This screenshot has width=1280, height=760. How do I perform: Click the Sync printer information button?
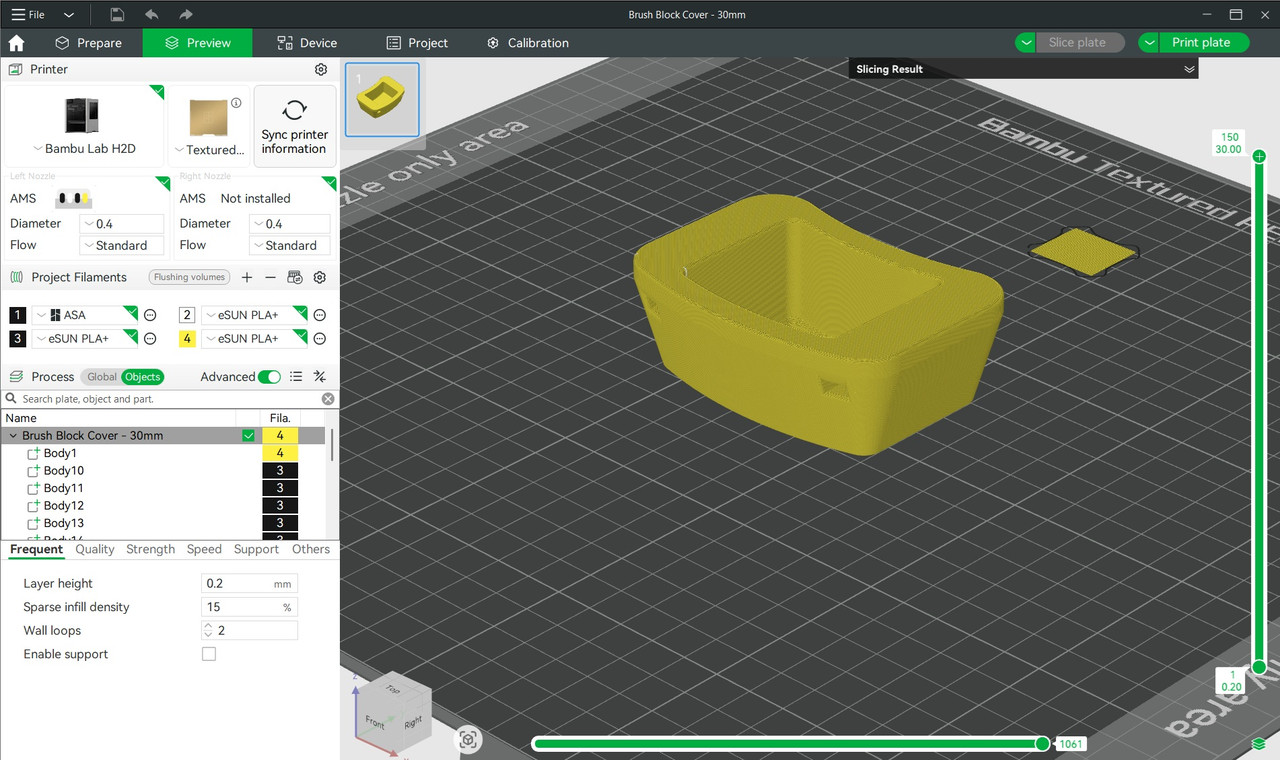(x=295, y=126)
